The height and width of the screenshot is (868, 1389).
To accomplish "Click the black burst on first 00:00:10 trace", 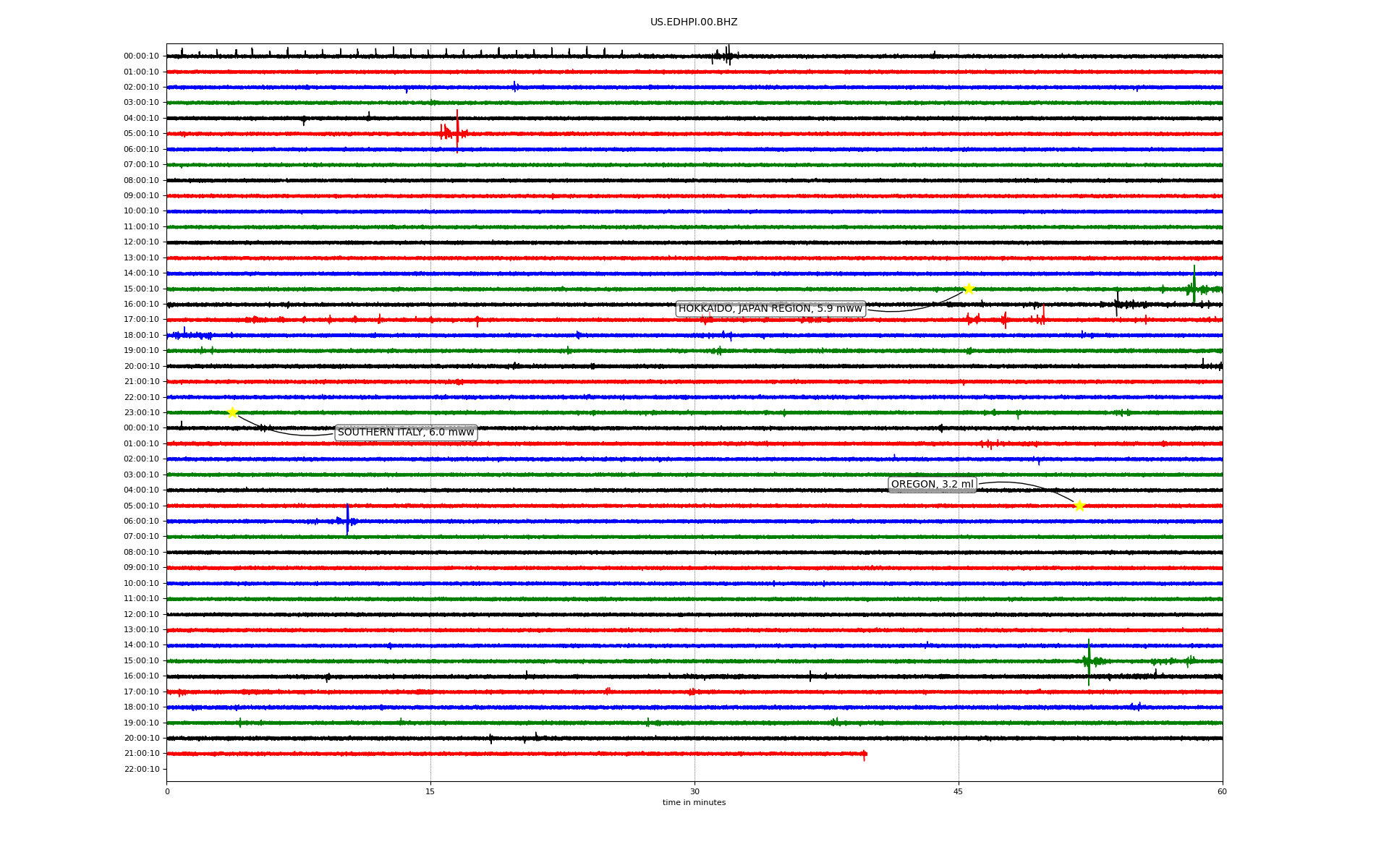I will coord(727,55).
